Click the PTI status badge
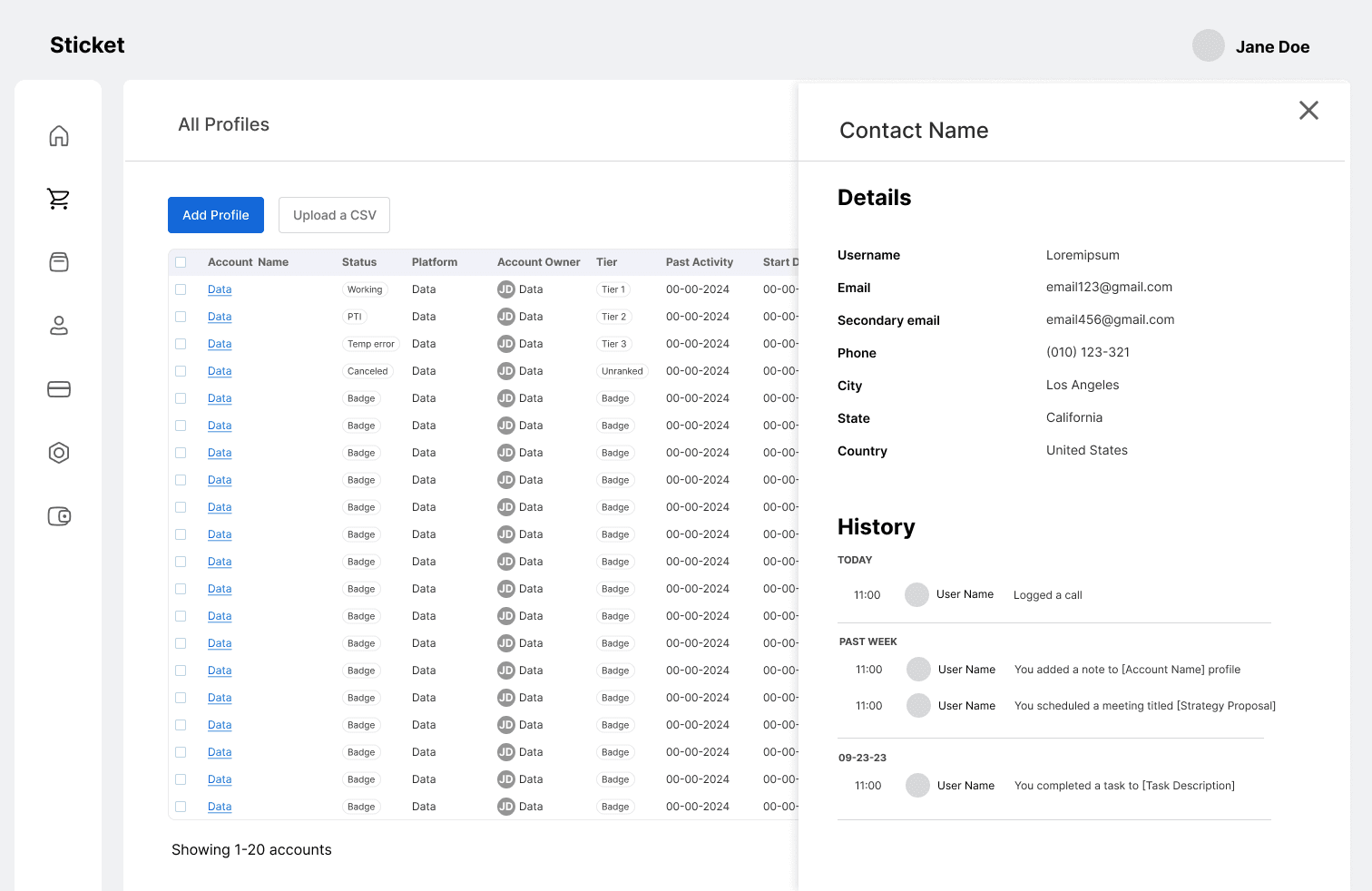The image size is (1372, 891). click(355, 317)
